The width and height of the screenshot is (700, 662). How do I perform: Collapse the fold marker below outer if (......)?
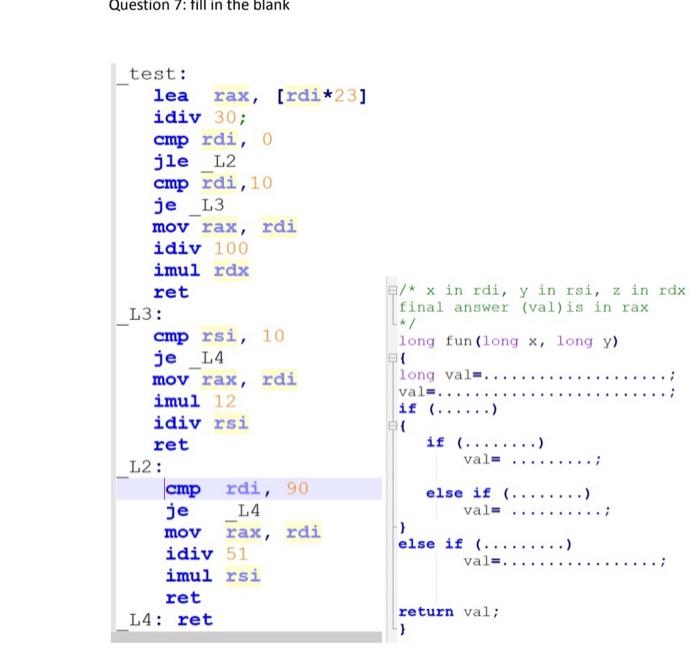point(392,426)
